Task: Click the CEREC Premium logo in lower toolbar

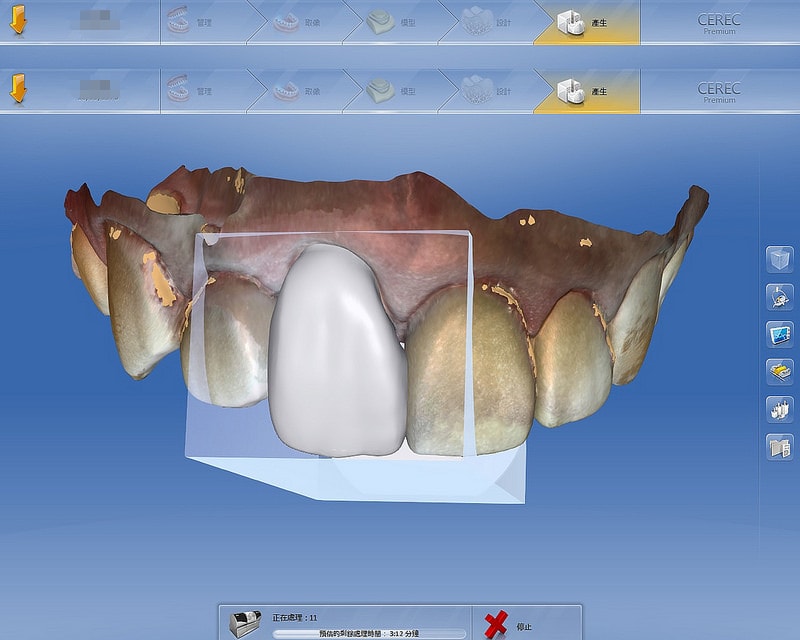Action: click(x=719, y=92)
